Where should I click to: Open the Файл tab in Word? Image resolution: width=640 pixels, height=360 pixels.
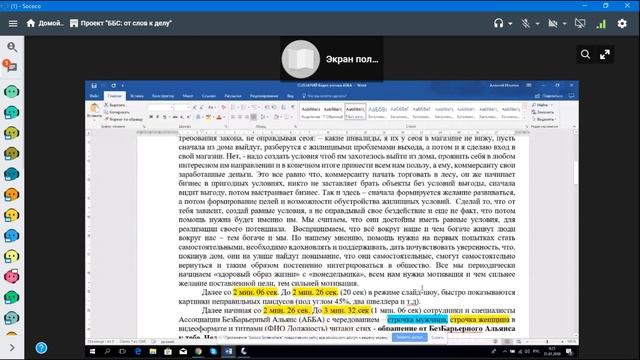[x=94, y=96]
